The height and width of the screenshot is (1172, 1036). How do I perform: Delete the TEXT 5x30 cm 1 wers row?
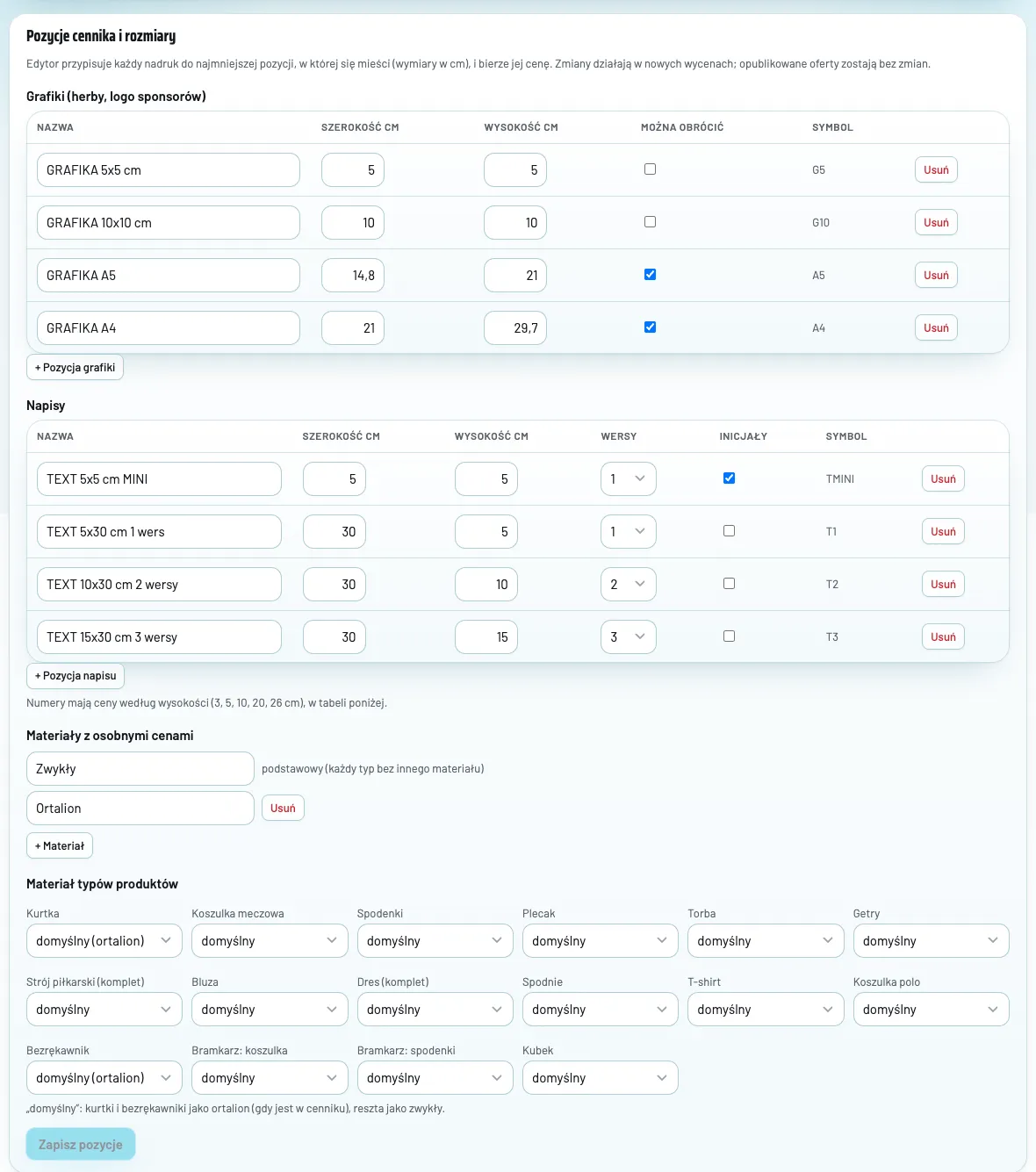(943, 532)
